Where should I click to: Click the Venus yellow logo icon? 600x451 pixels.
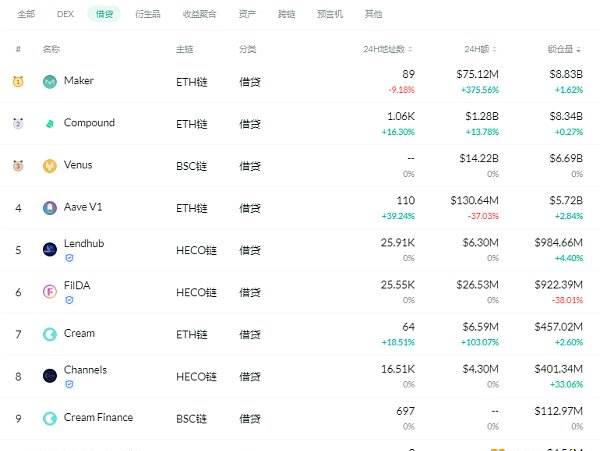coord(50,166)
